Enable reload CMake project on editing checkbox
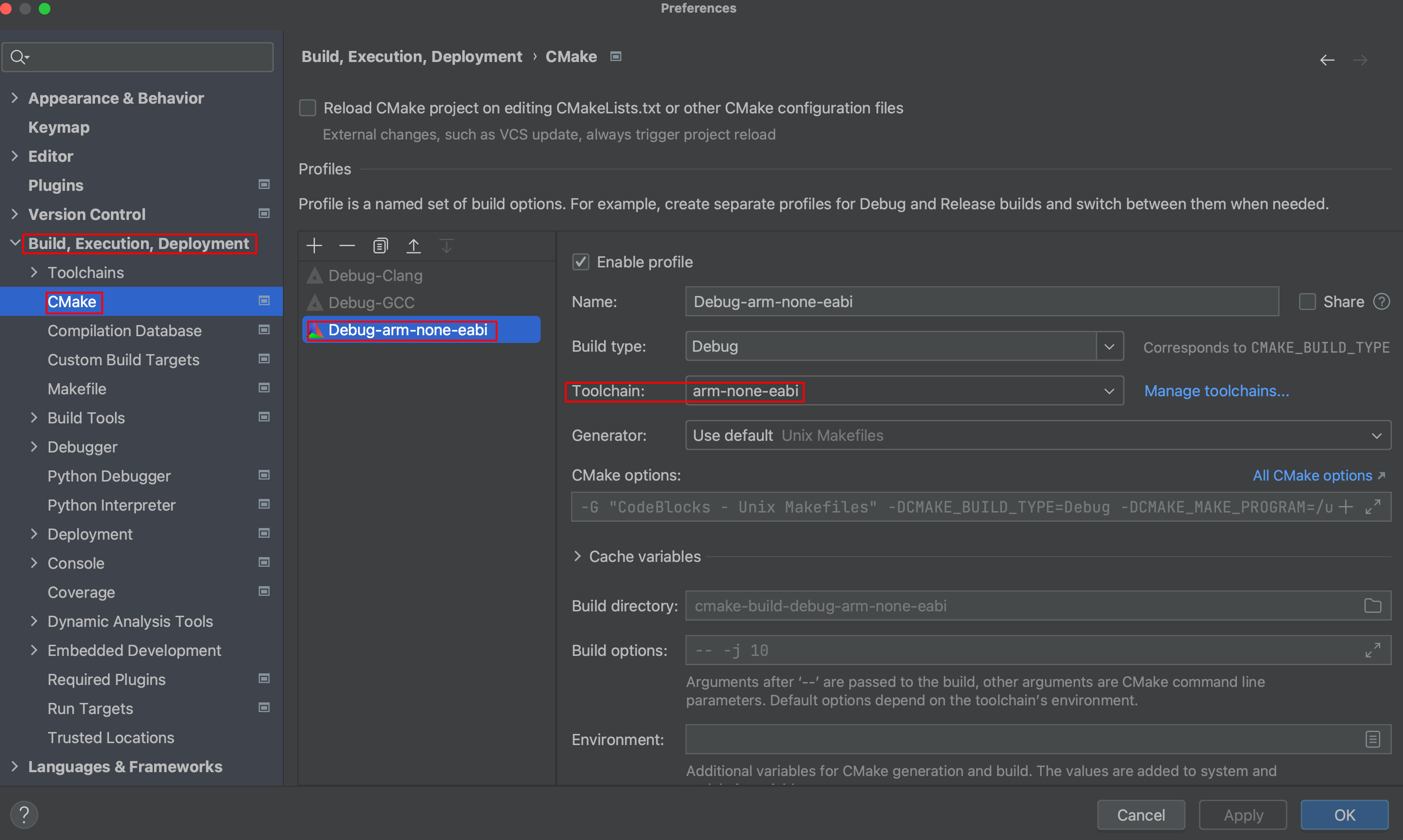Image resolution: width=1403 pixels, height=840 pixels. click(x=307, y=108)
